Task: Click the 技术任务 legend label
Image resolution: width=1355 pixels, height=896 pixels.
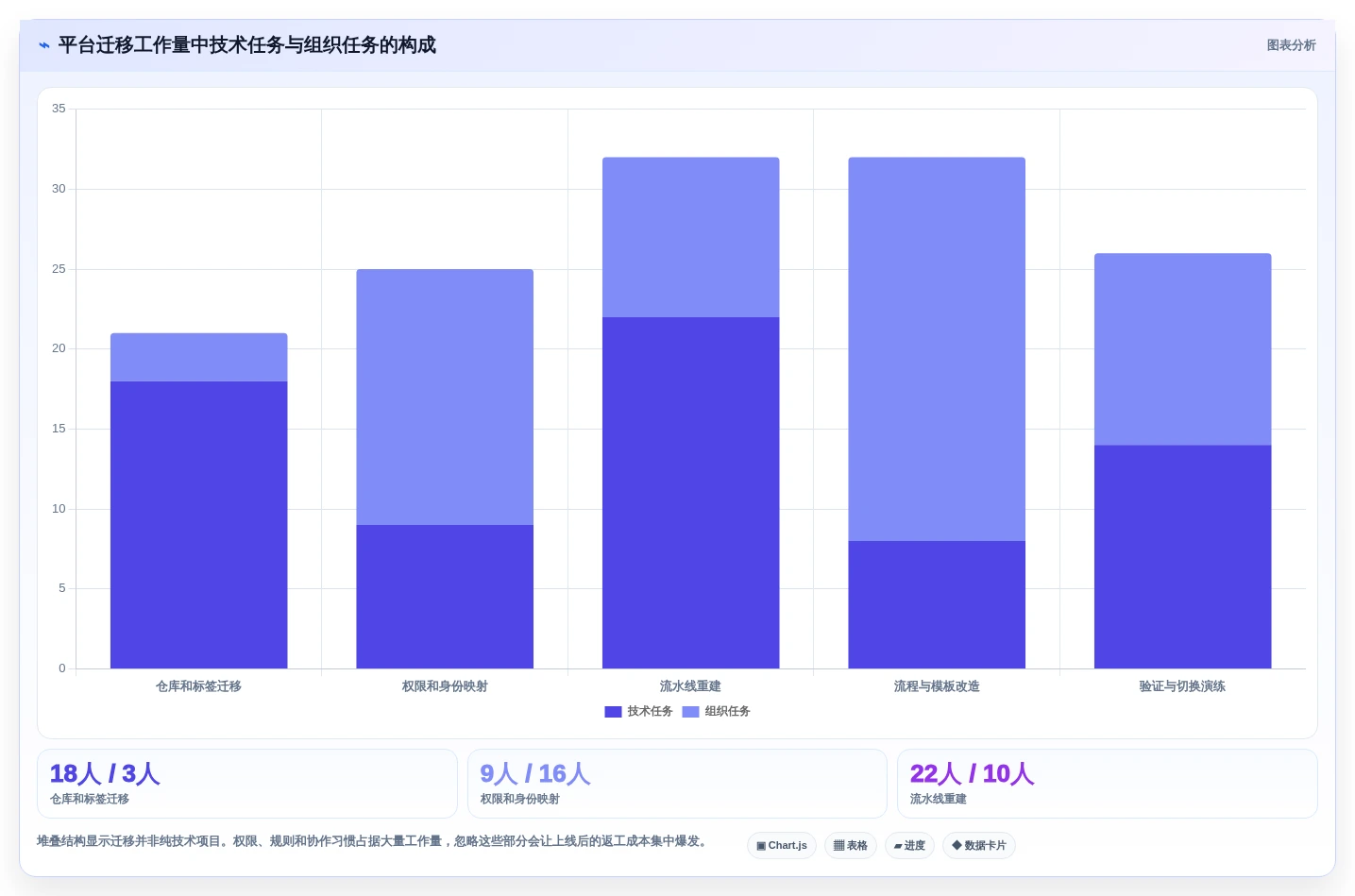Action: tap(650, 712)
